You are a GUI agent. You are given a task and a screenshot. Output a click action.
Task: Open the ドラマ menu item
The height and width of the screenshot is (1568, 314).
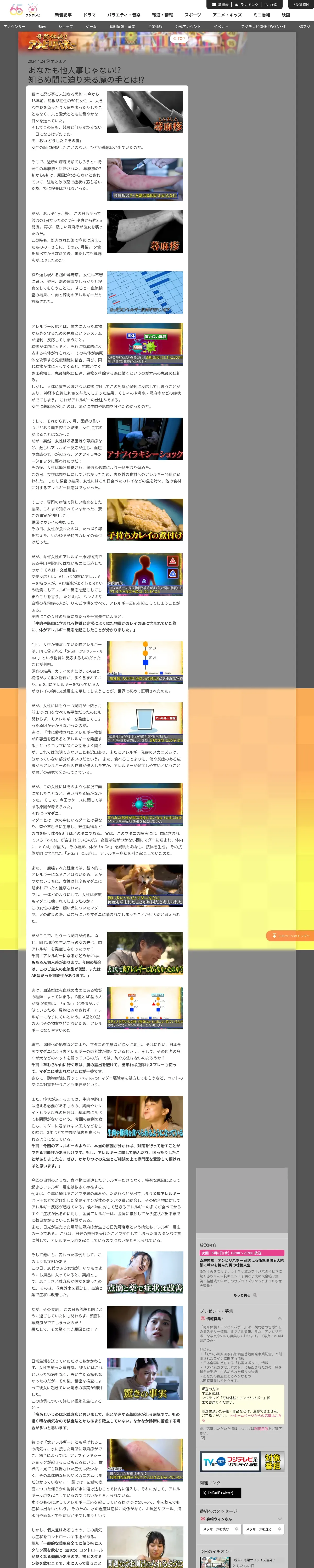click(x=90, y=15)
